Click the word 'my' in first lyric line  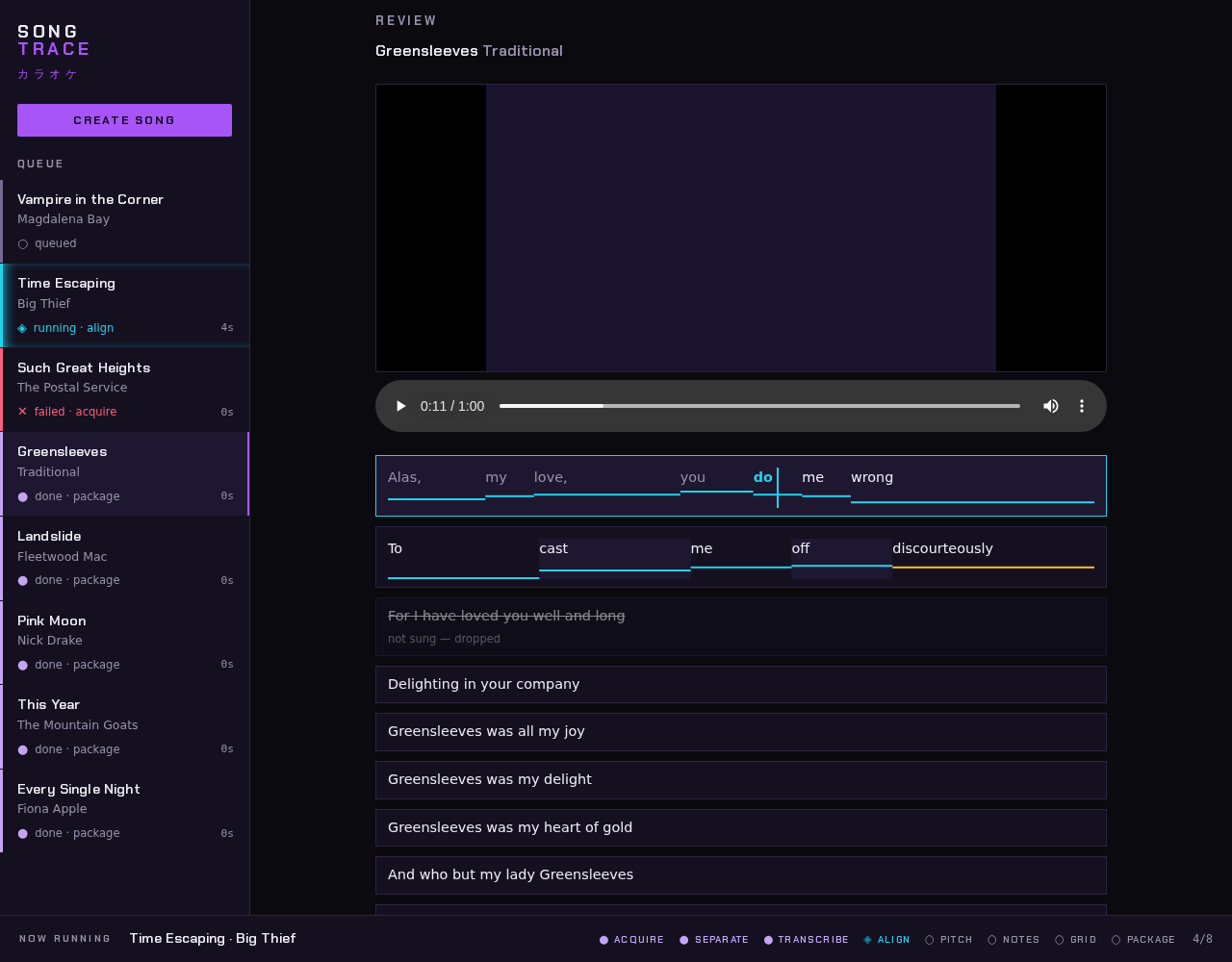tap(496, 477)
